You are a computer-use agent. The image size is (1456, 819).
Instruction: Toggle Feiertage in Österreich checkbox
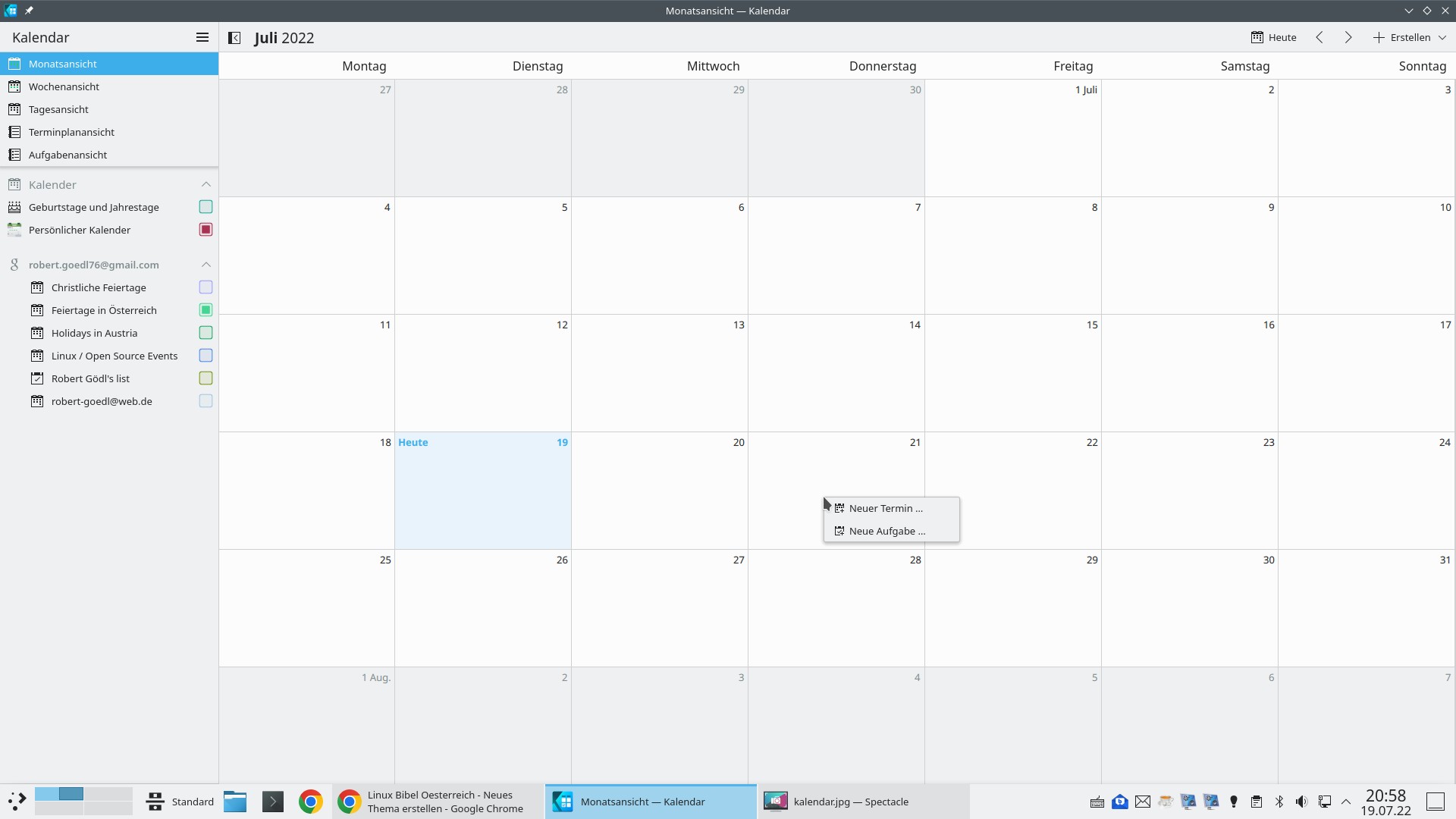[206, 310]
